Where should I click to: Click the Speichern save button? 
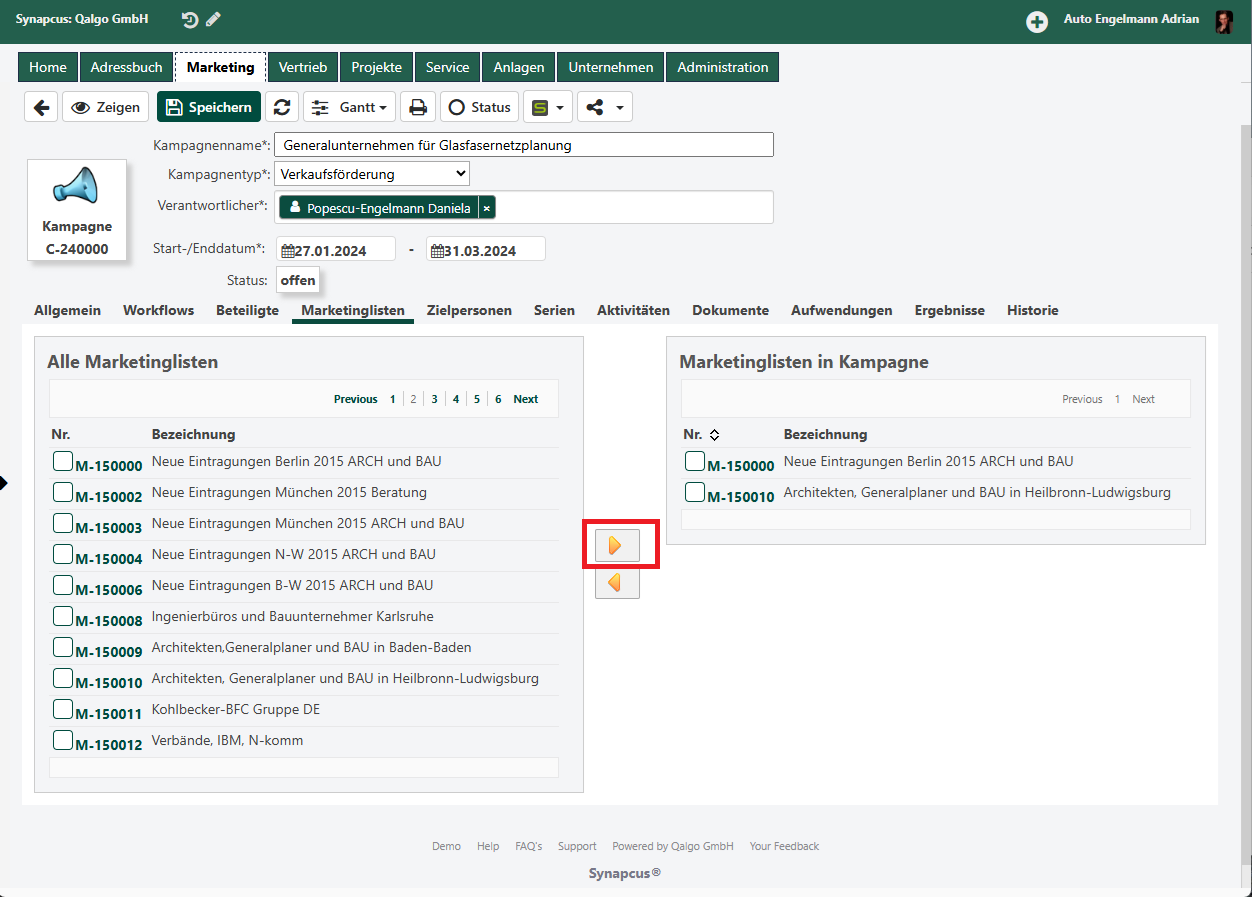point(209,107)
